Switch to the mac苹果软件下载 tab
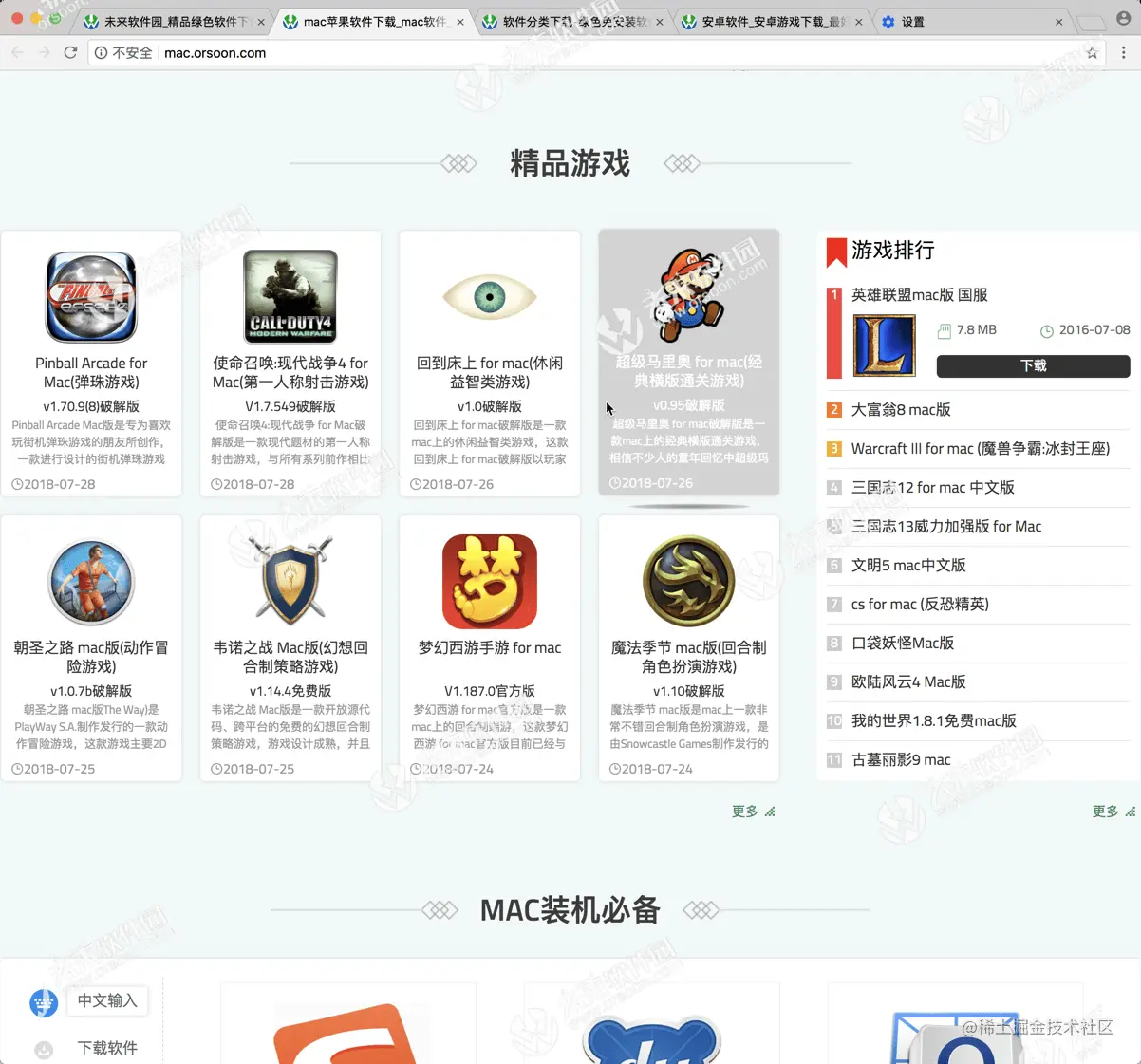Image resolution: width=1141 pixels, height=1064 pixels. point(375,21)
